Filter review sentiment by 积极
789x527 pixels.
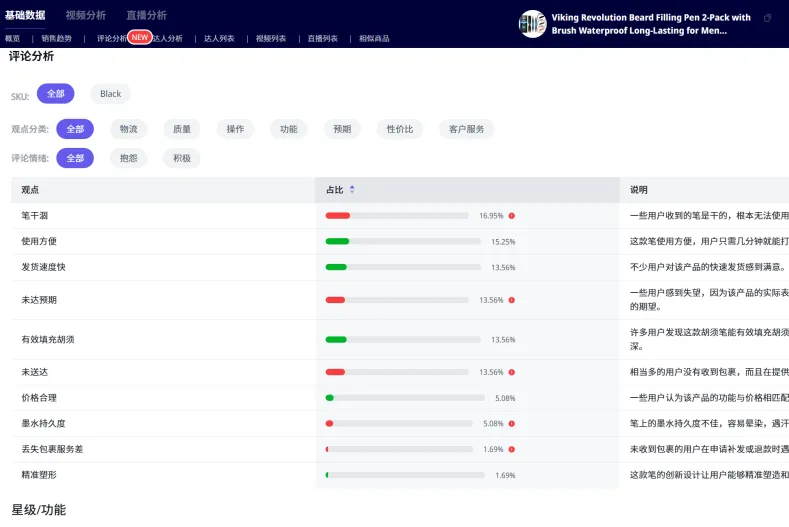[x=182, y=158]
